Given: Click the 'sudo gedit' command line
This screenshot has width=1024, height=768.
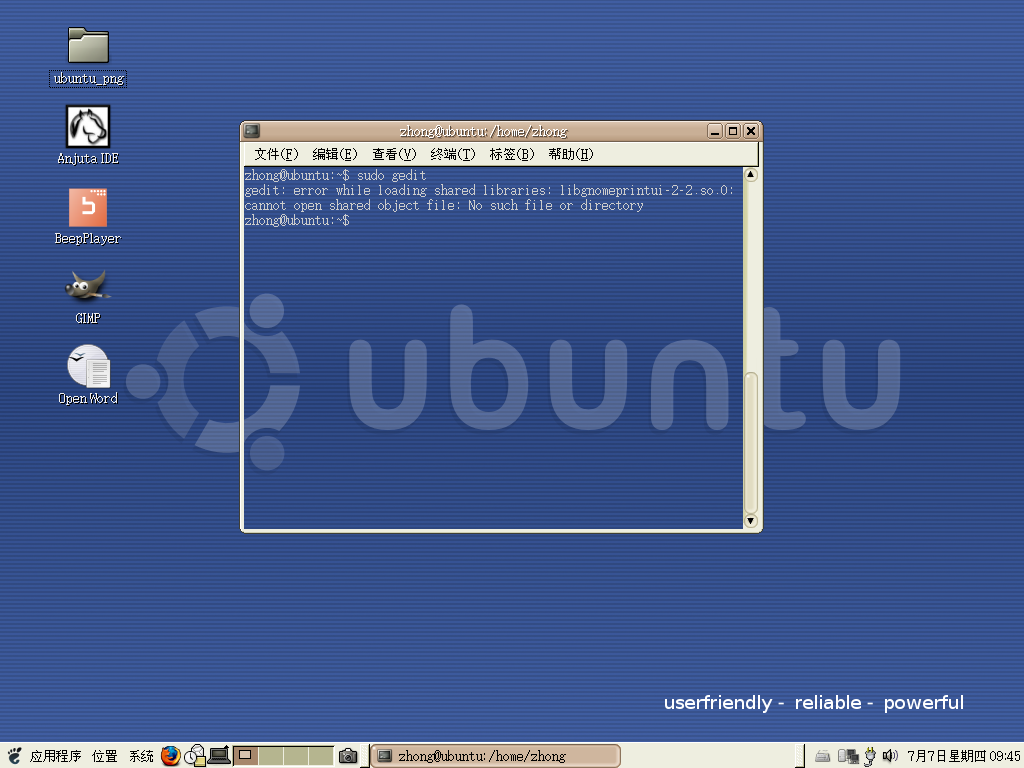Looking at the screenshot, I should [x=336, y=175].
